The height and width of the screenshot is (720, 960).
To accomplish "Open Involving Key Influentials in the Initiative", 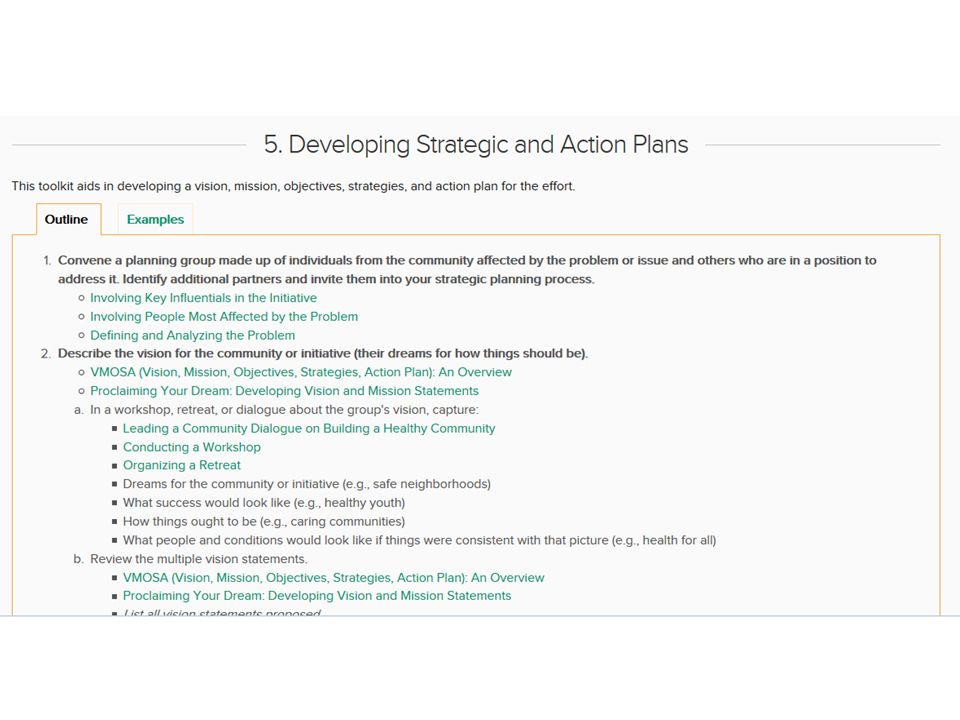I will pyautogui.click(x=203, y=298).
